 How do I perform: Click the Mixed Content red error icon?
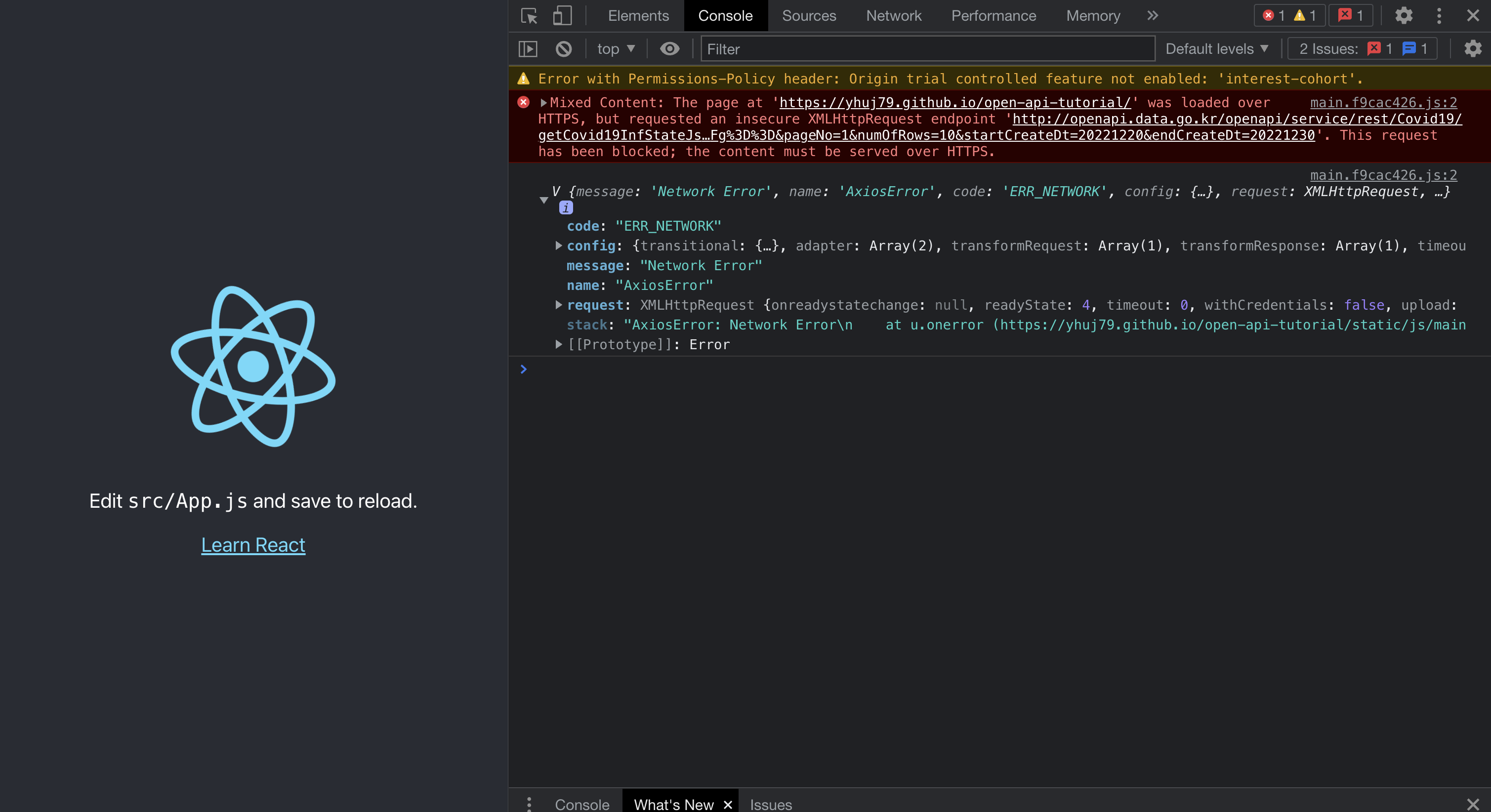coord(523,102)
